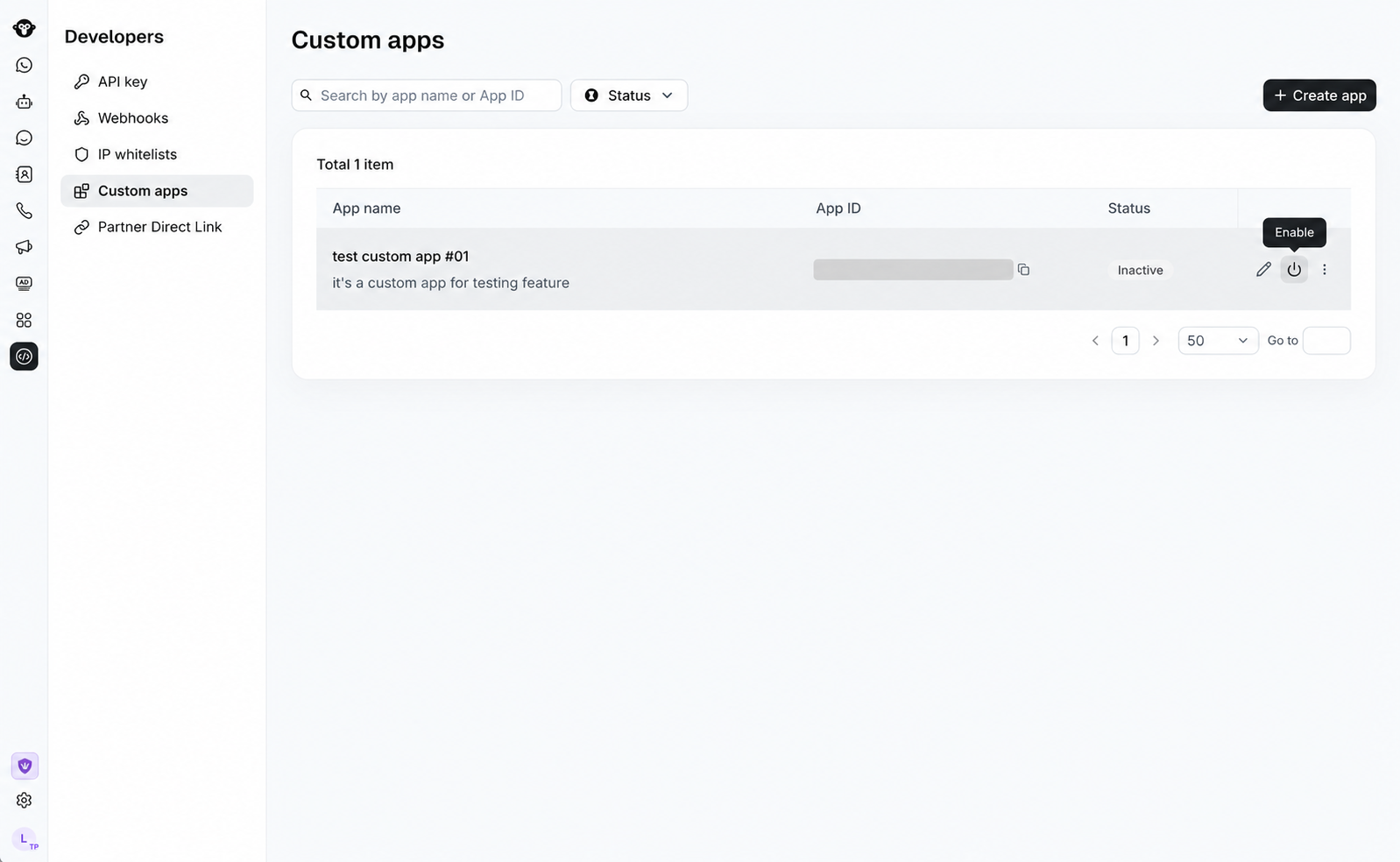Click the app name test custom app #01
Viewport: 1400px width, 862px height.
400,257
